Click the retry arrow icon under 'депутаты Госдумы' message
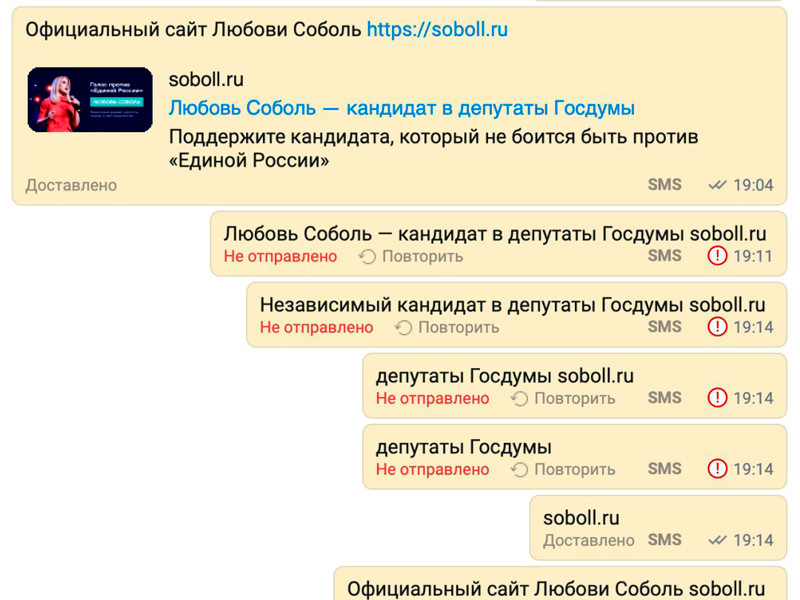This screenshot has width=800, height=600. point(520,469)
